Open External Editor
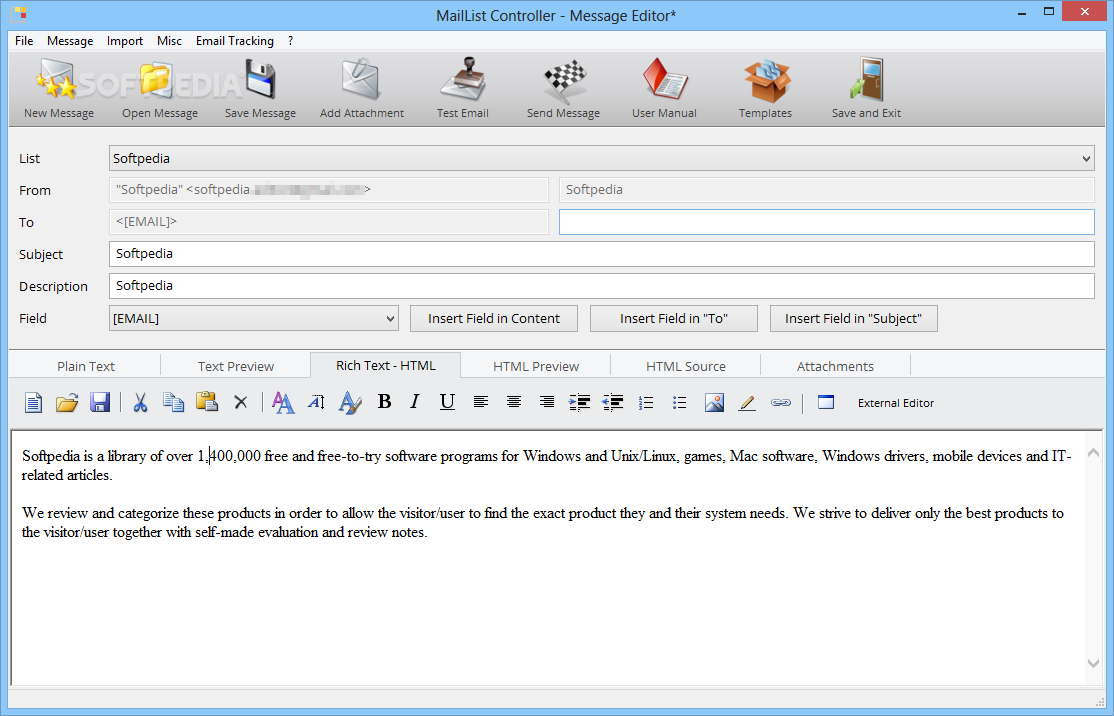The image size is (1114, 716). coord(896,403)
